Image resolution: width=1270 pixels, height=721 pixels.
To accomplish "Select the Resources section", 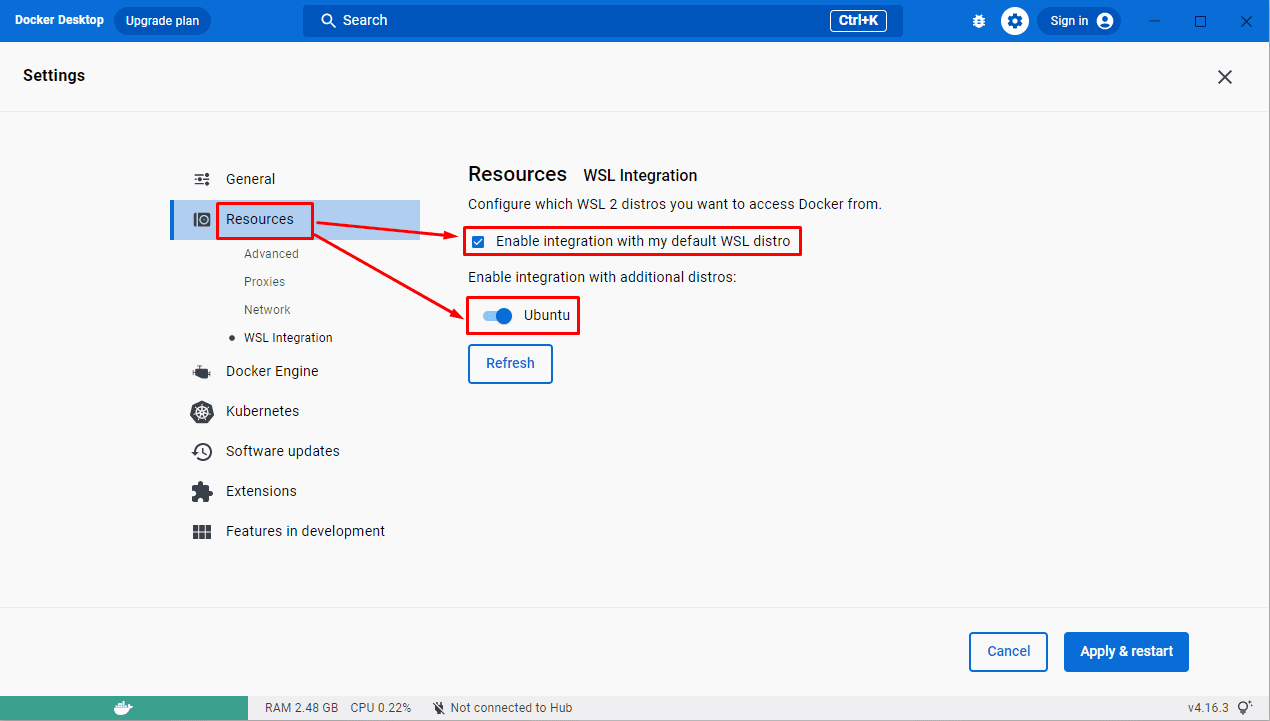I will click(295, 219).
